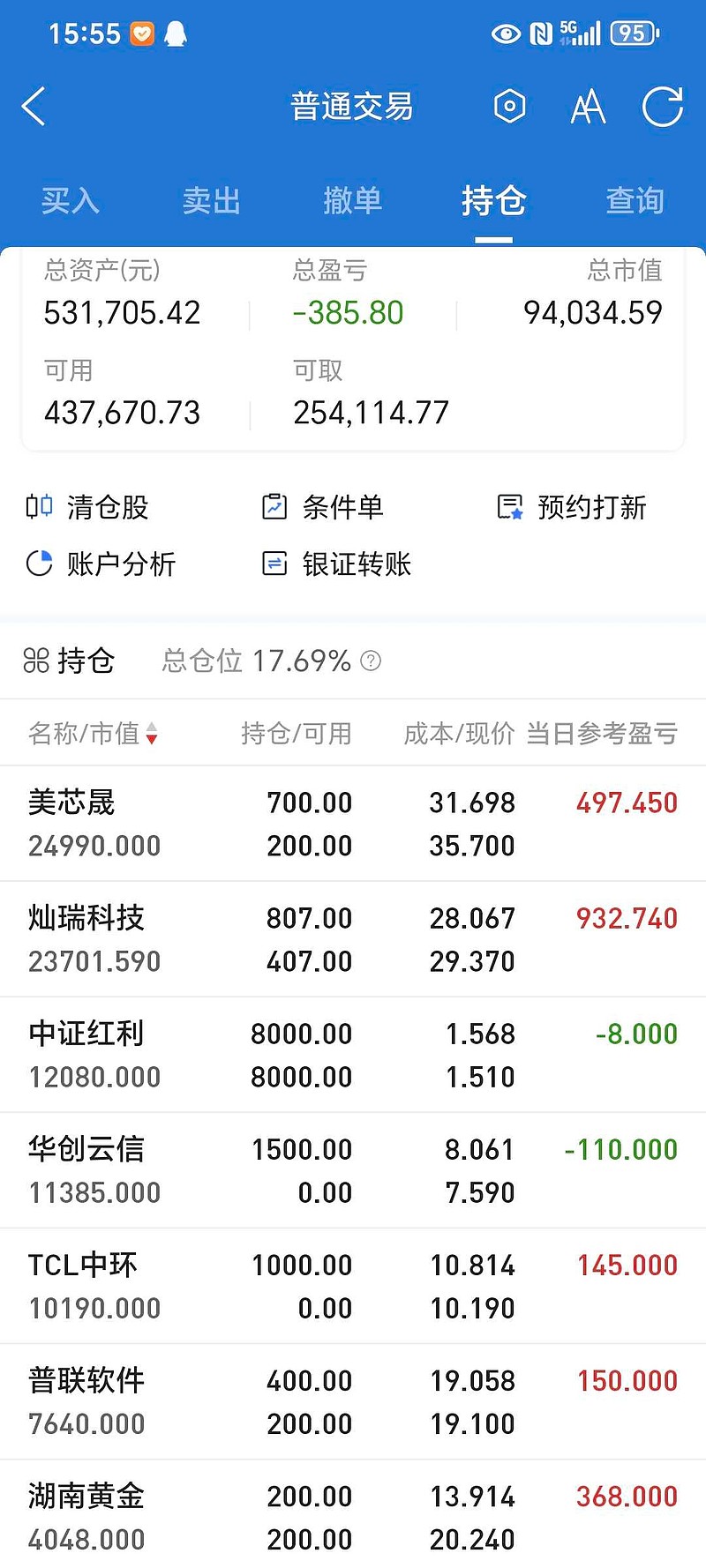
Task: Tap total market value 94,034.59
Action: [593, 312]
